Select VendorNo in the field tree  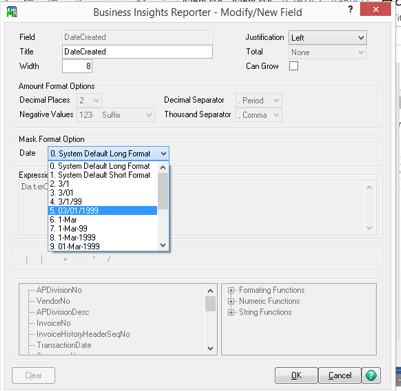(53, 301)
